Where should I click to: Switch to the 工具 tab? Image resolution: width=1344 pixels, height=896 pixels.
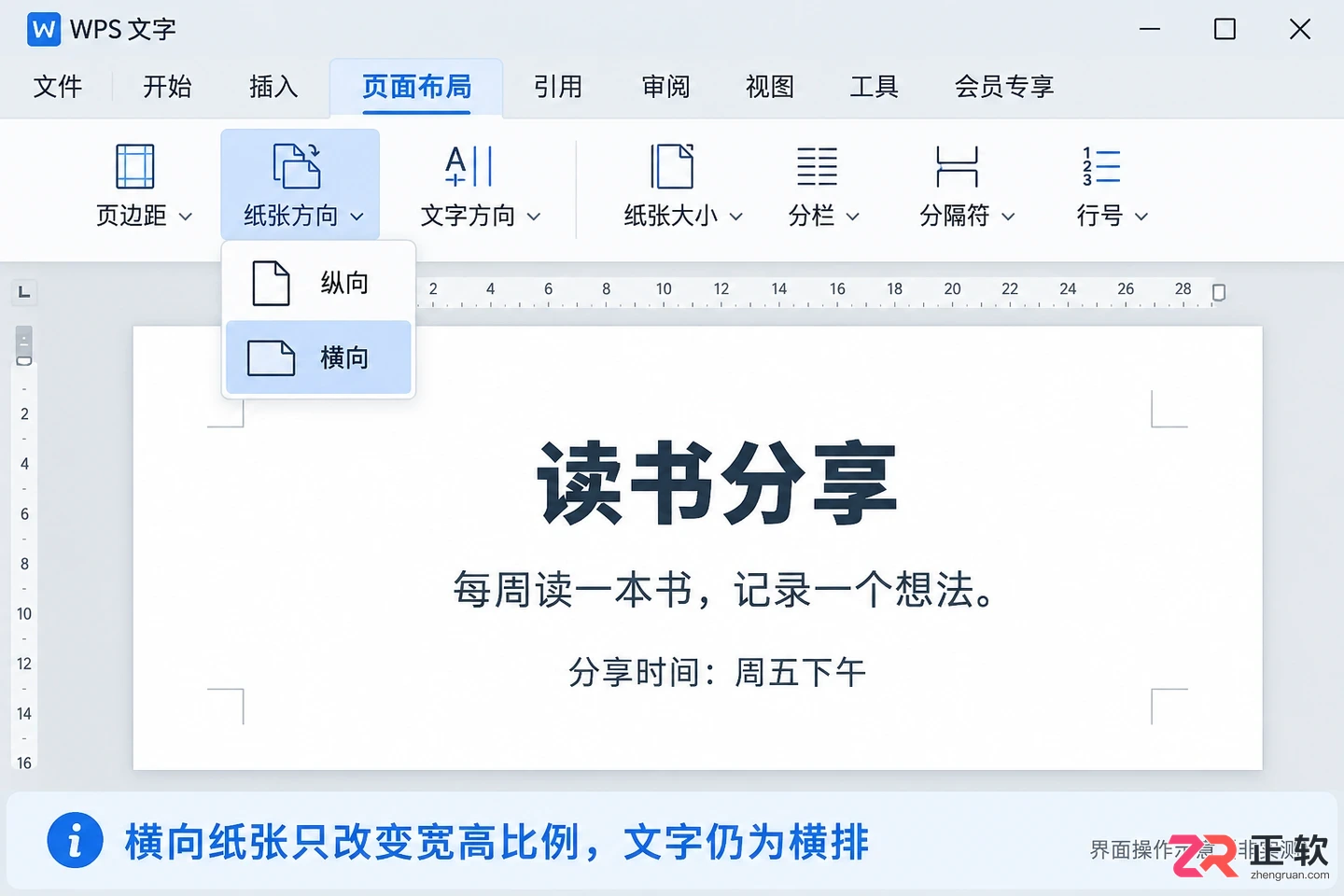click(x=875, y=87)
